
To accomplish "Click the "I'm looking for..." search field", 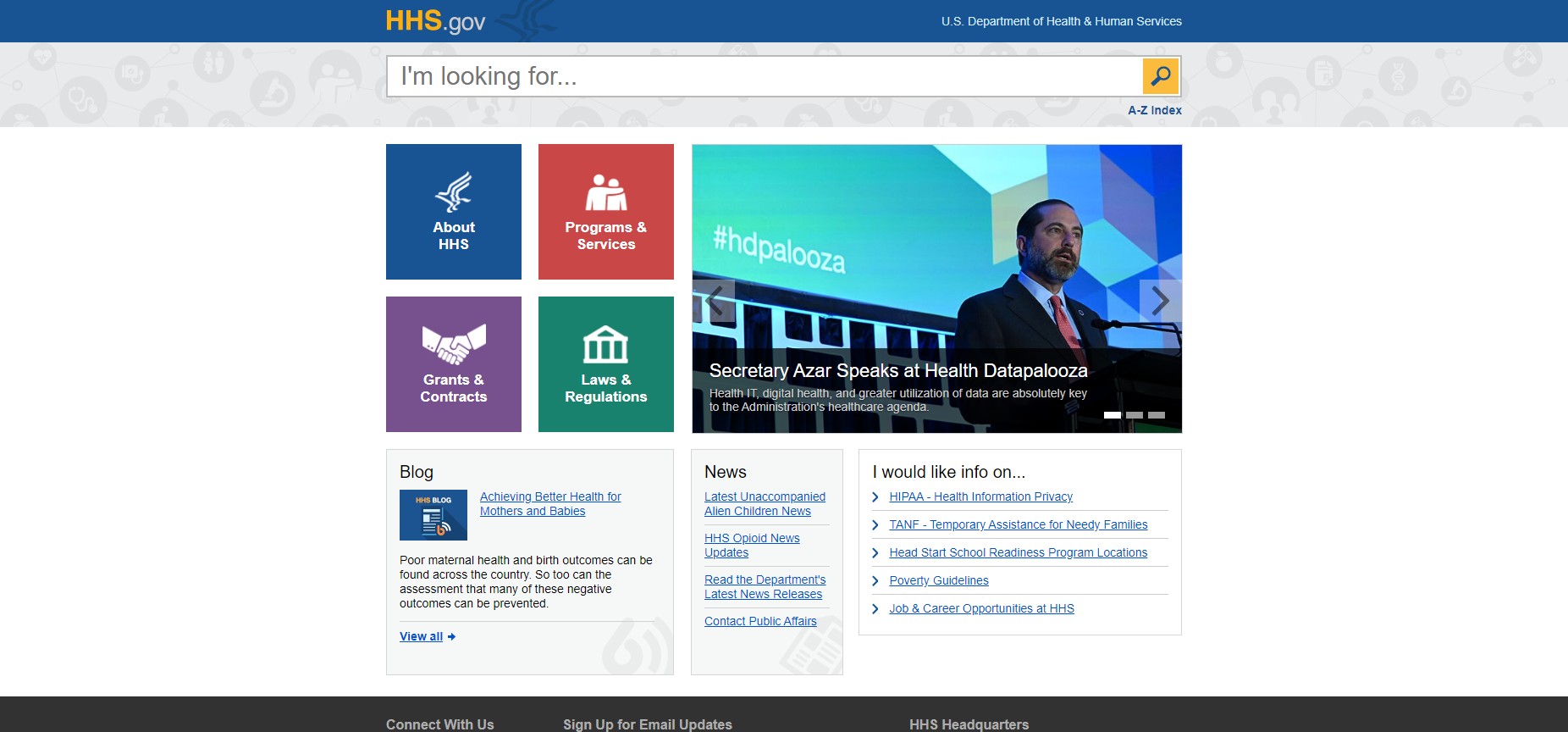I will 765,76.
